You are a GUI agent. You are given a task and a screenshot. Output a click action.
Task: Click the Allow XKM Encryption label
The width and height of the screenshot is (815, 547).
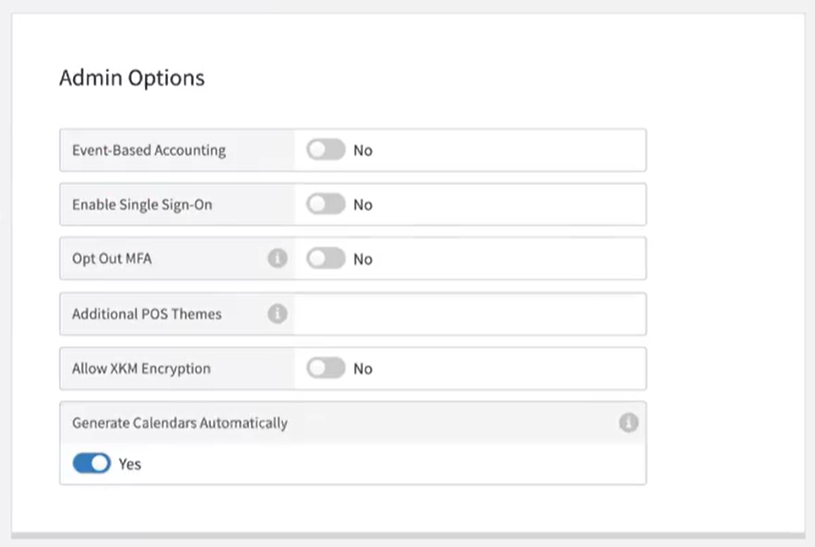tap(141, 368)
